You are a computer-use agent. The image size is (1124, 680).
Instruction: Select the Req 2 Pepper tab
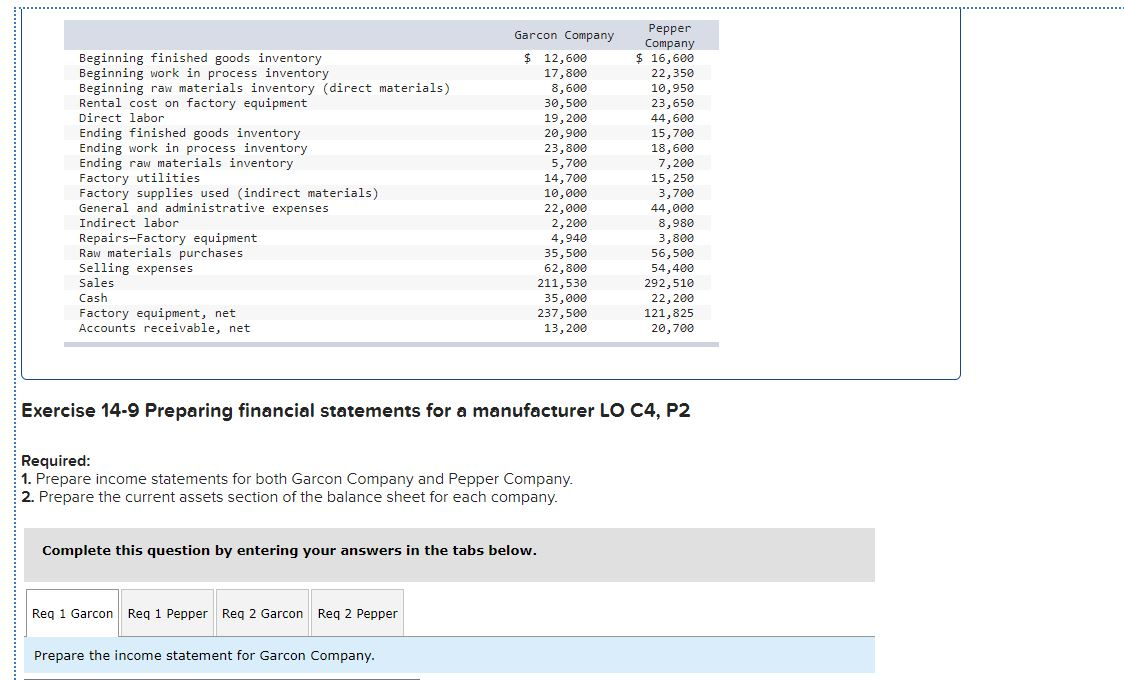pos(357,612)
